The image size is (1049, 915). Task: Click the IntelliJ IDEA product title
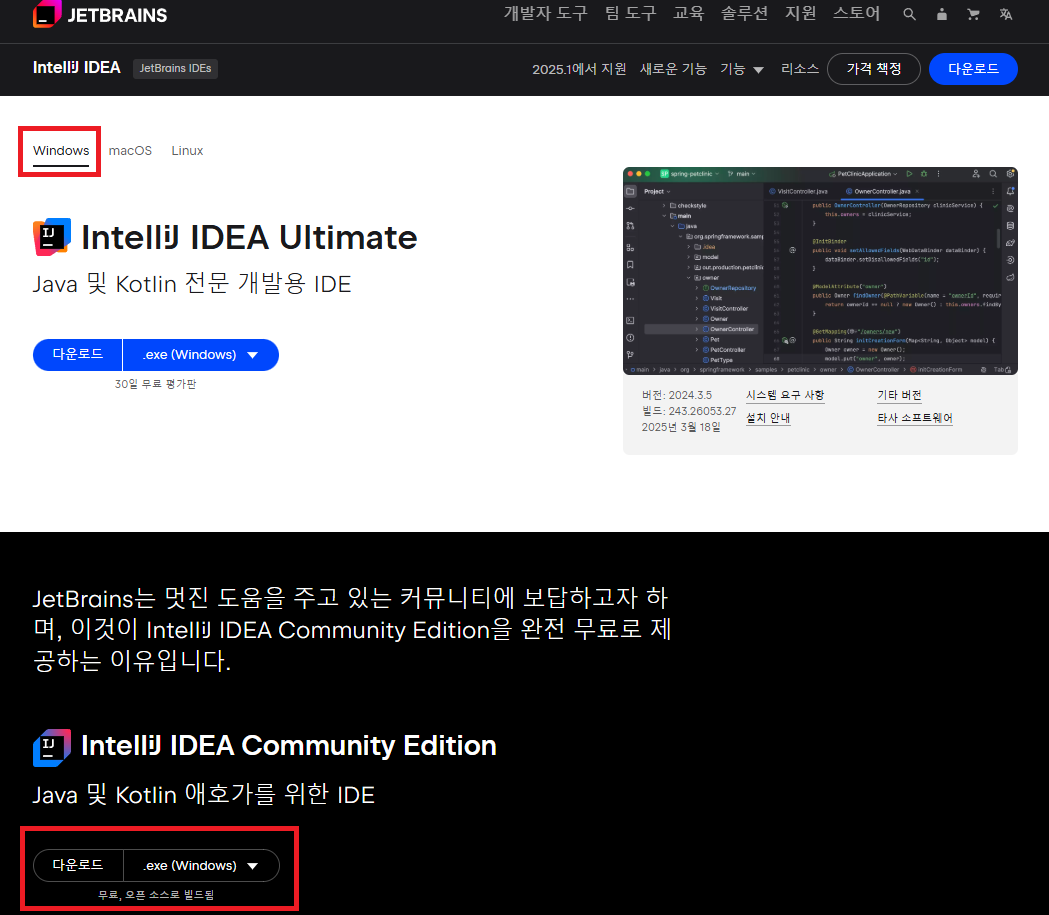tap(76, 68)
